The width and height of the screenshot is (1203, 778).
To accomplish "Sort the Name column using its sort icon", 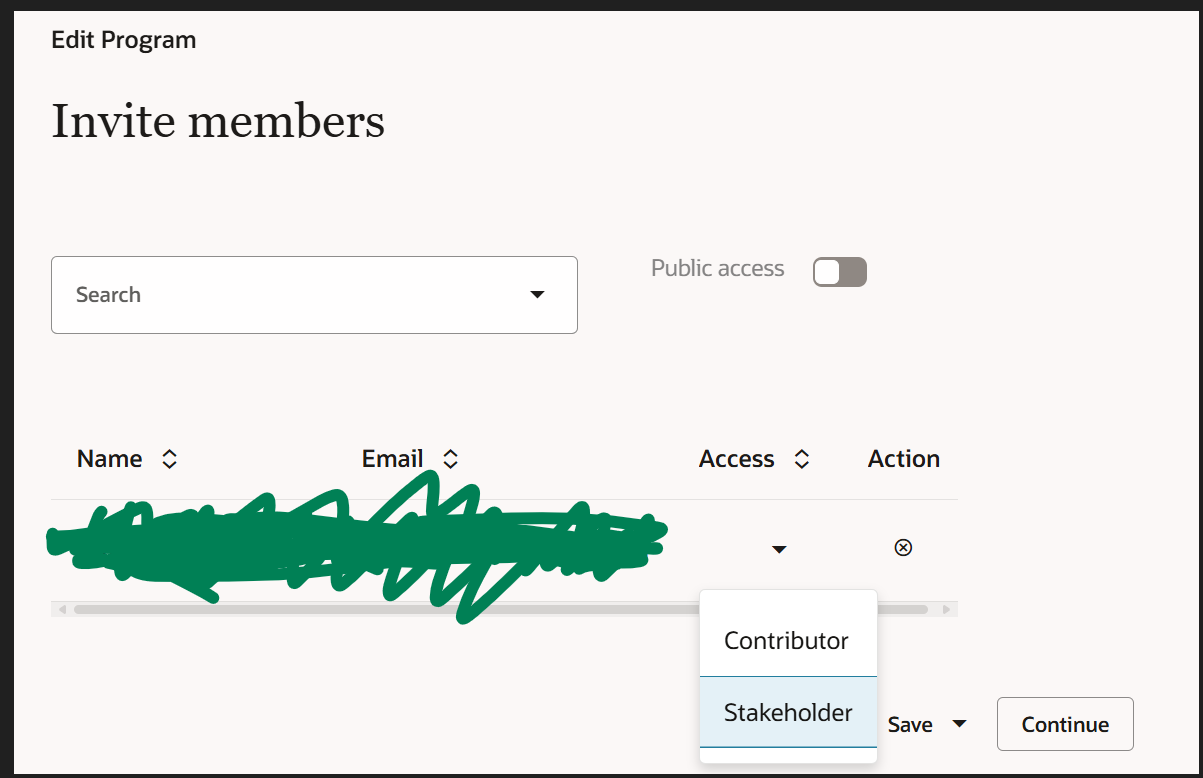I will pos(169,458).
